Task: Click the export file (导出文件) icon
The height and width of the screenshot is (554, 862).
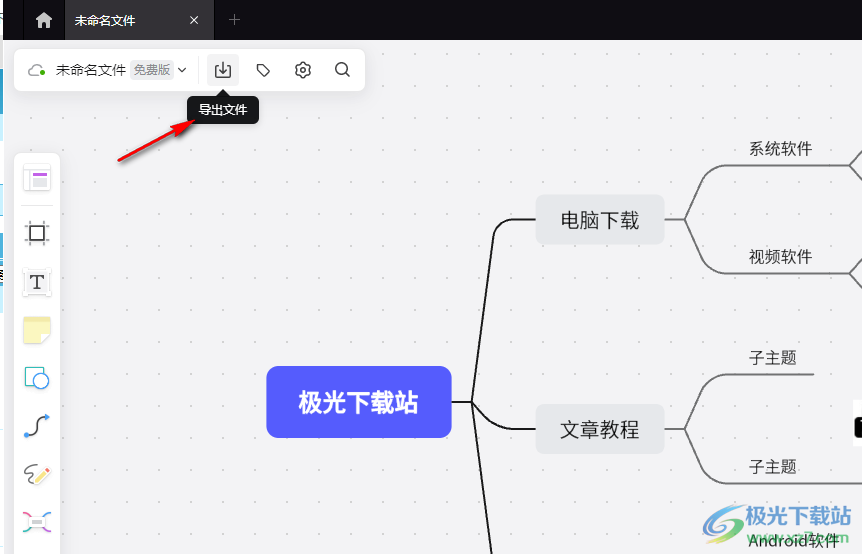Action: [x=223, y=70]
